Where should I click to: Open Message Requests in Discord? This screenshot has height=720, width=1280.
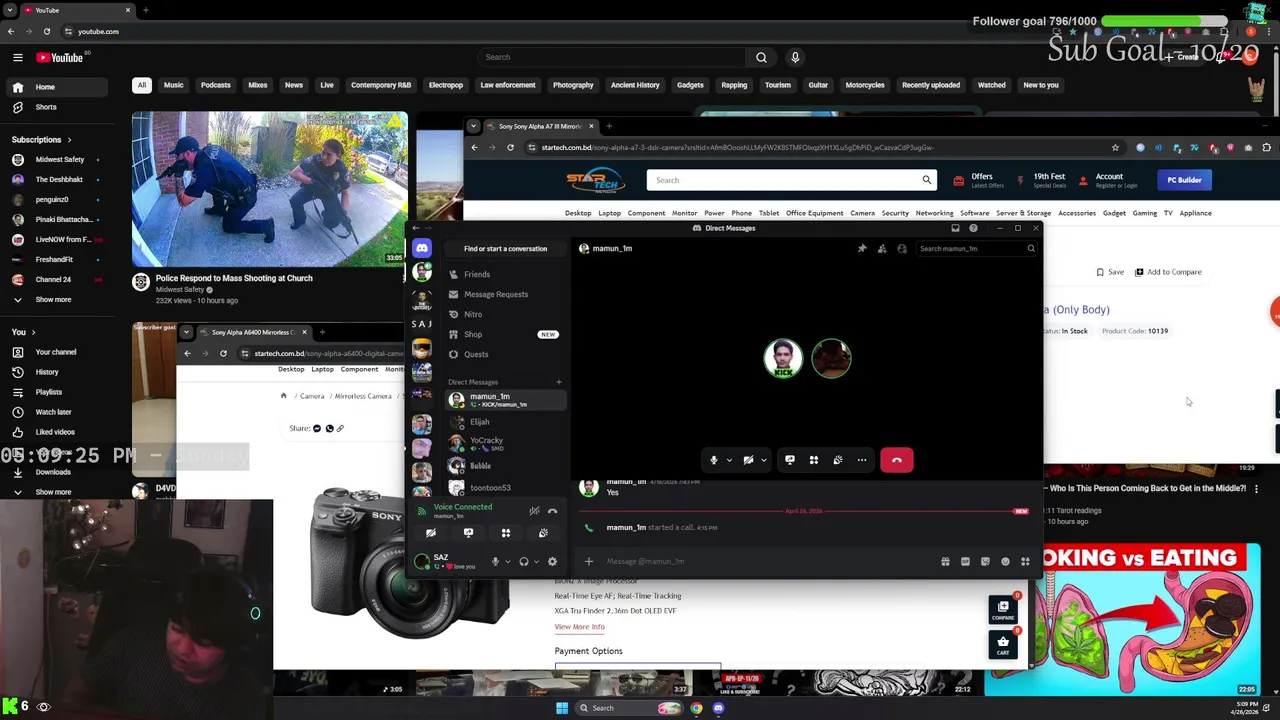[x=505, y=294]
